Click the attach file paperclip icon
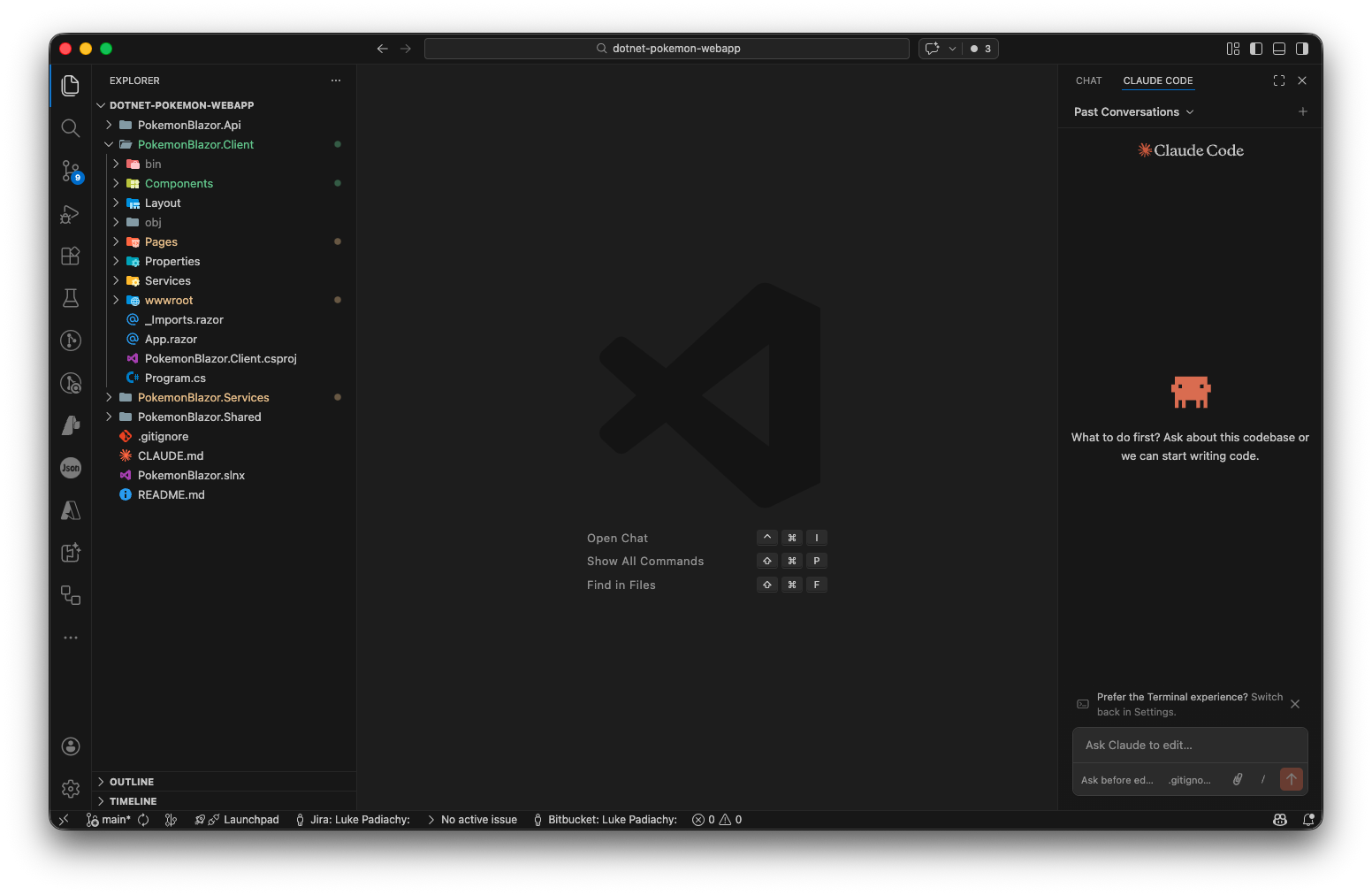Viewport: 1372px width, 895px height. 1238,779
